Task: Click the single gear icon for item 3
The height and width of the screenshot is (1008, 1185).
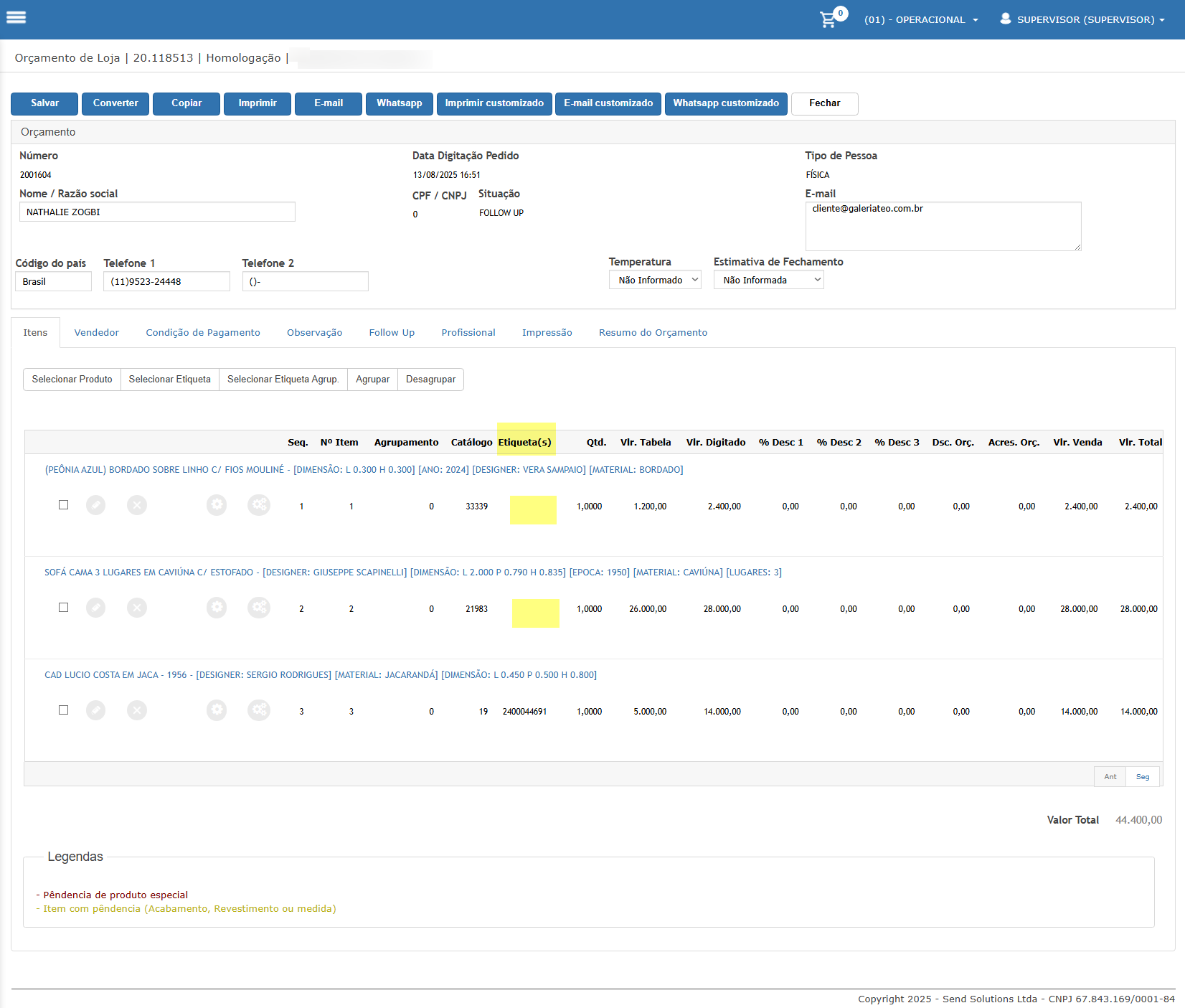Action: (x=217, y=711)
